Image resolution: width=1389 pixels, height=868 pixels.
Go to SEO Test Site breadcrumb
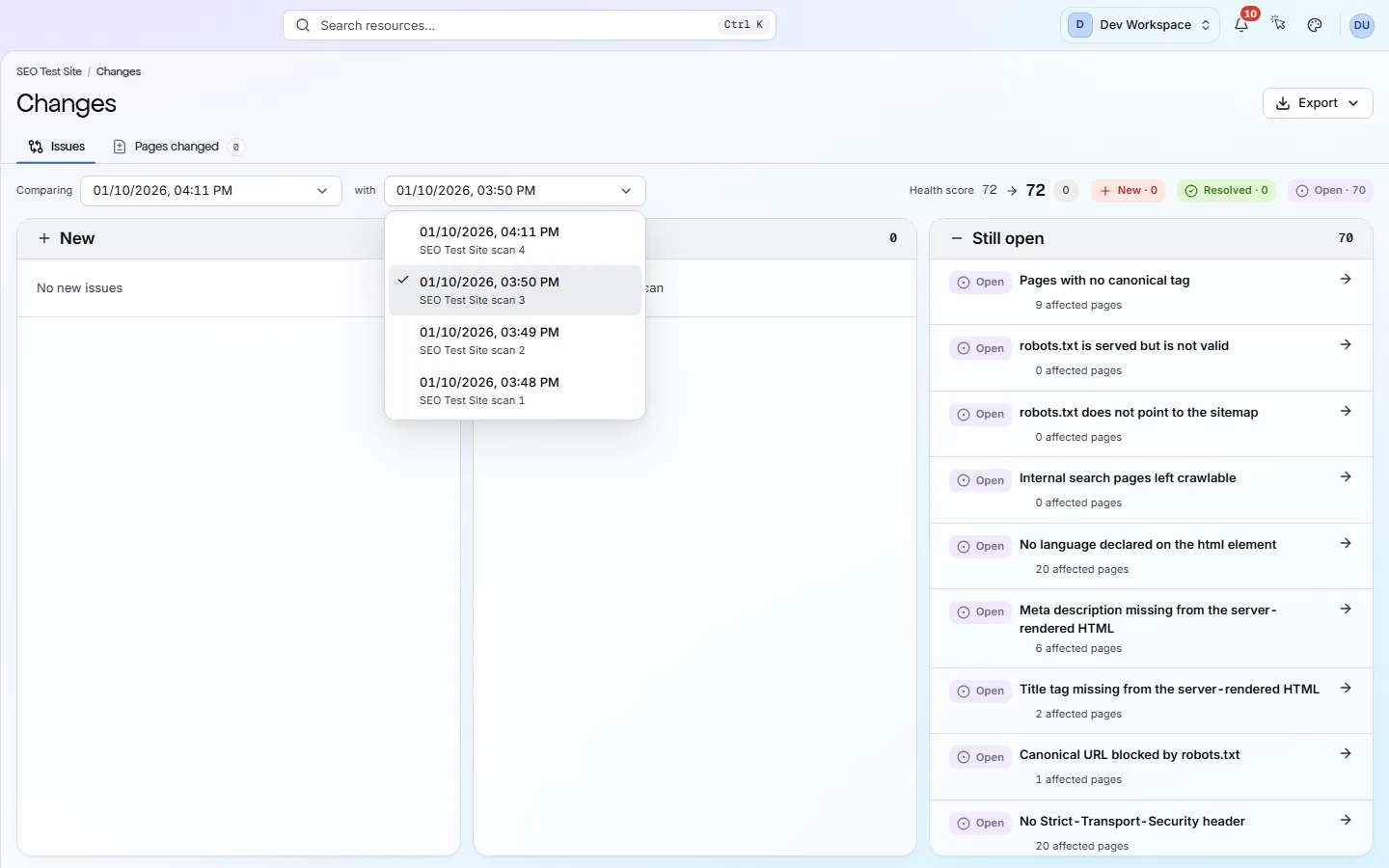[x=49, y=71]
